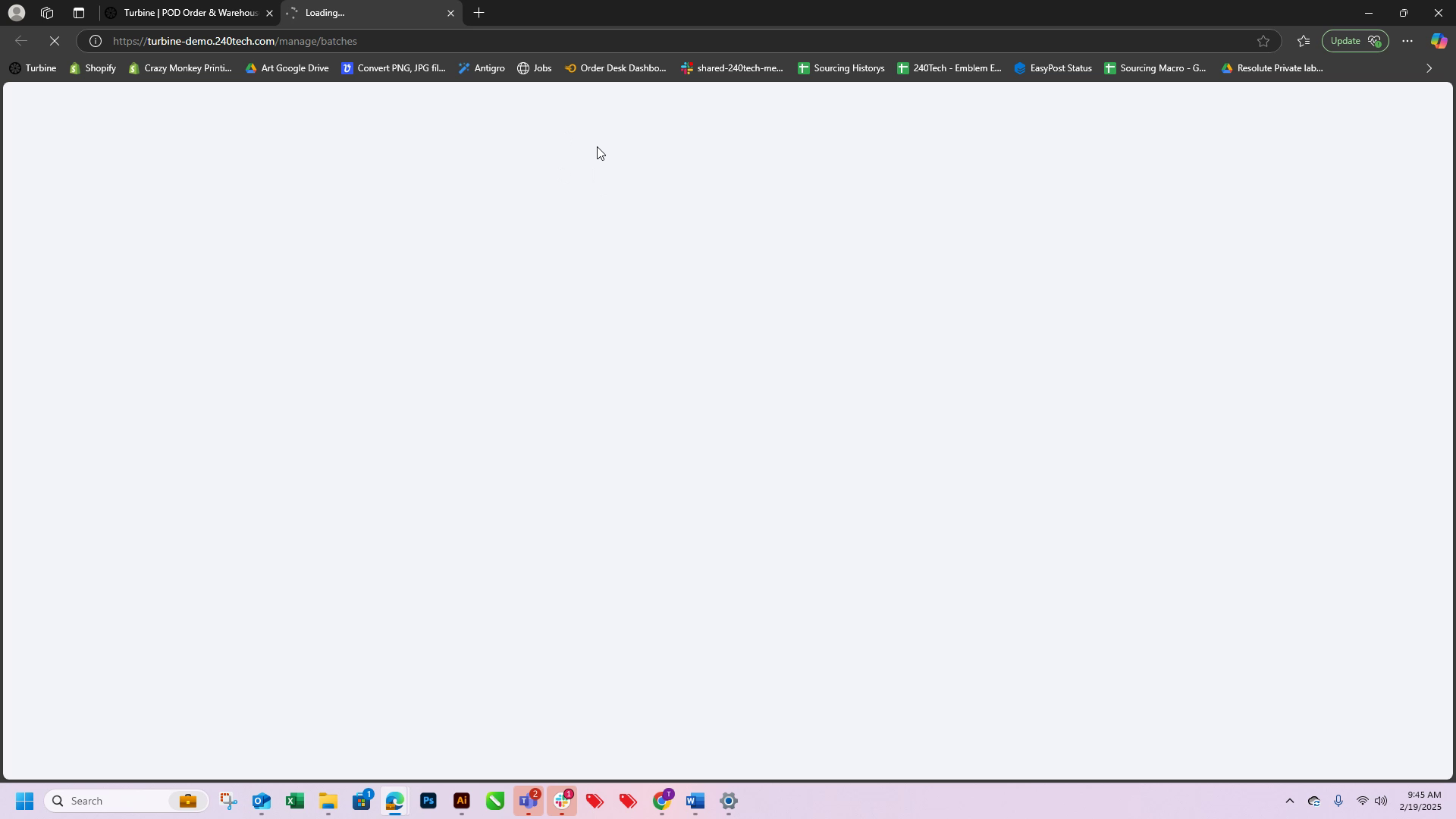Viewport: 1456px width, 819px height.
Task: Click the Update browser button
Action: (x=1354, y=41)
